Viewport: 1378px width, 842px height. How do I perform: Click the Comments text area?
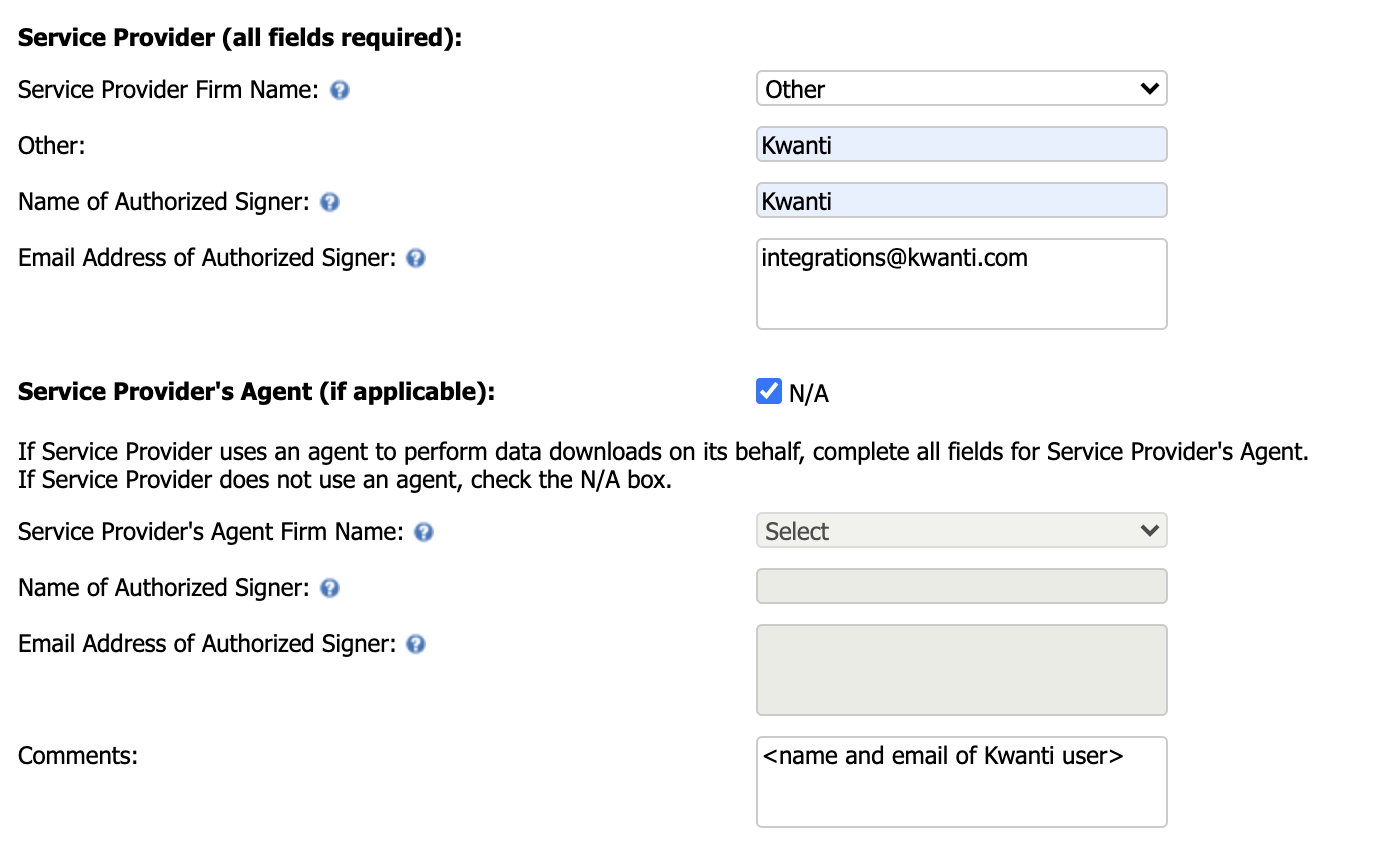point(962,782)
